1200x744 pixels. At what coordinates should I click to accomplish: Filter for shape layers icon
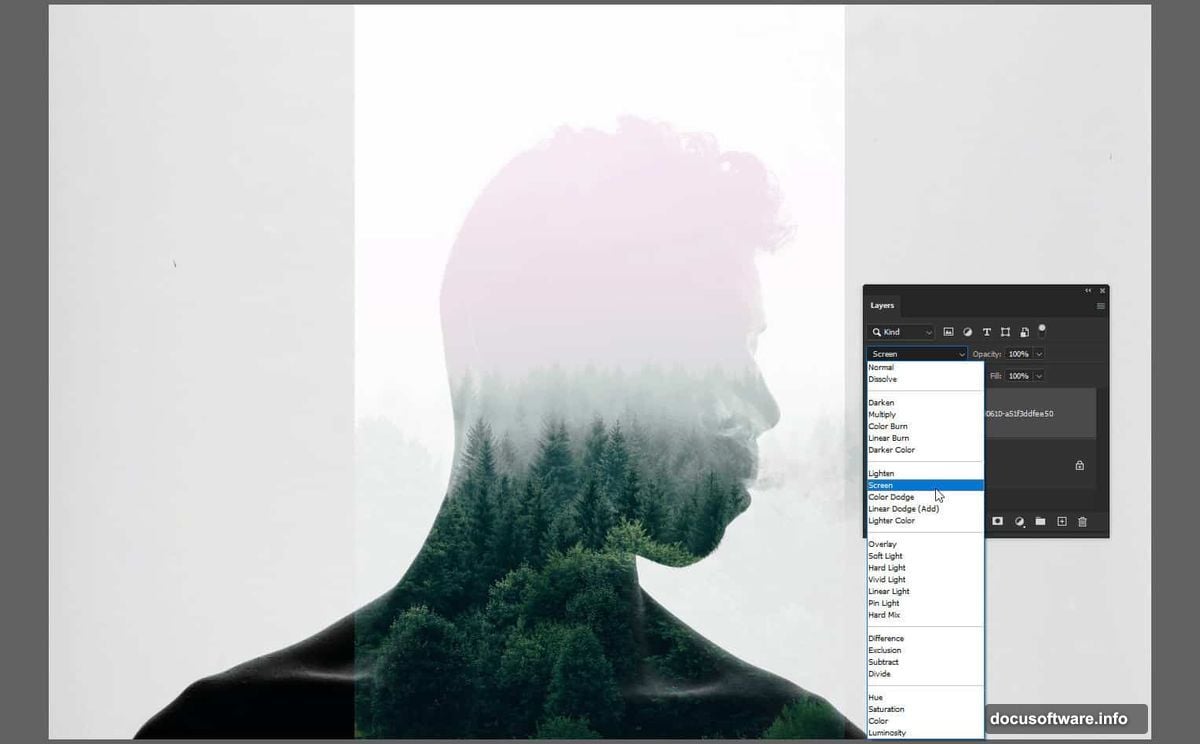[1005, 331]
